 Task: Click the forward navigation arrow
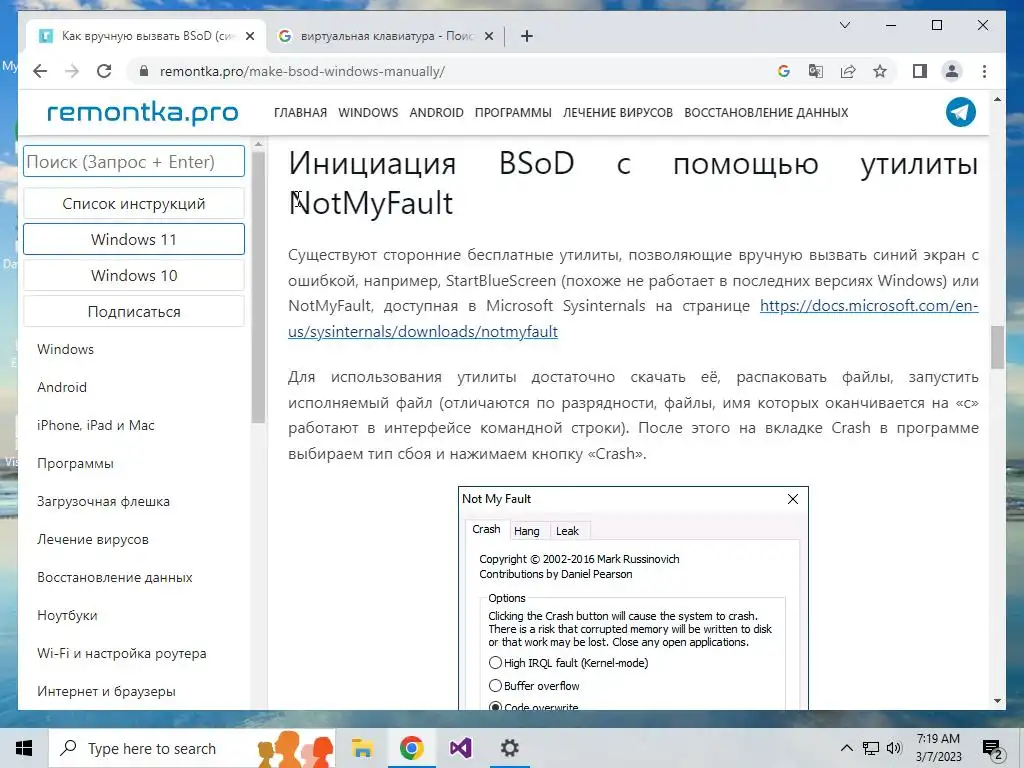(72, 71)
